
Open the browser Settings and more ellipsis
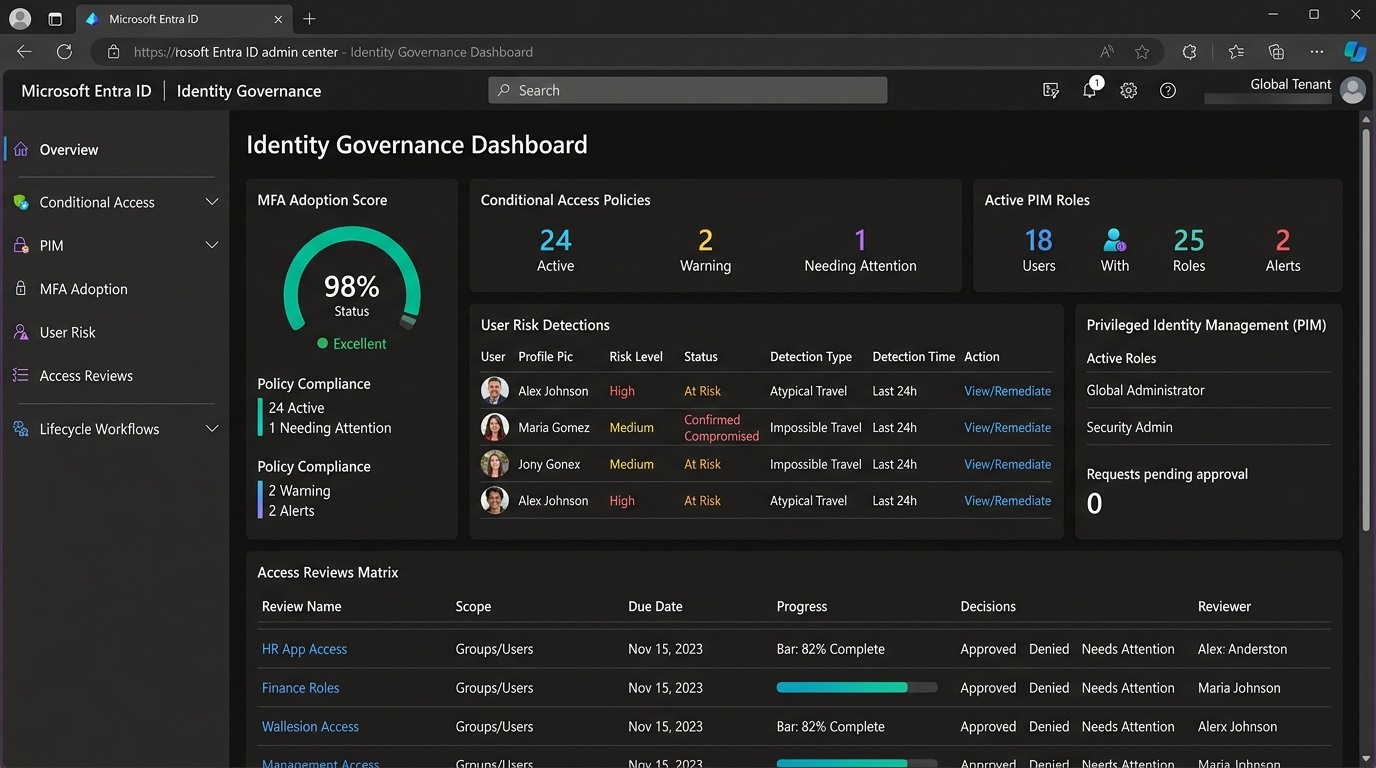coord(1316,52)
